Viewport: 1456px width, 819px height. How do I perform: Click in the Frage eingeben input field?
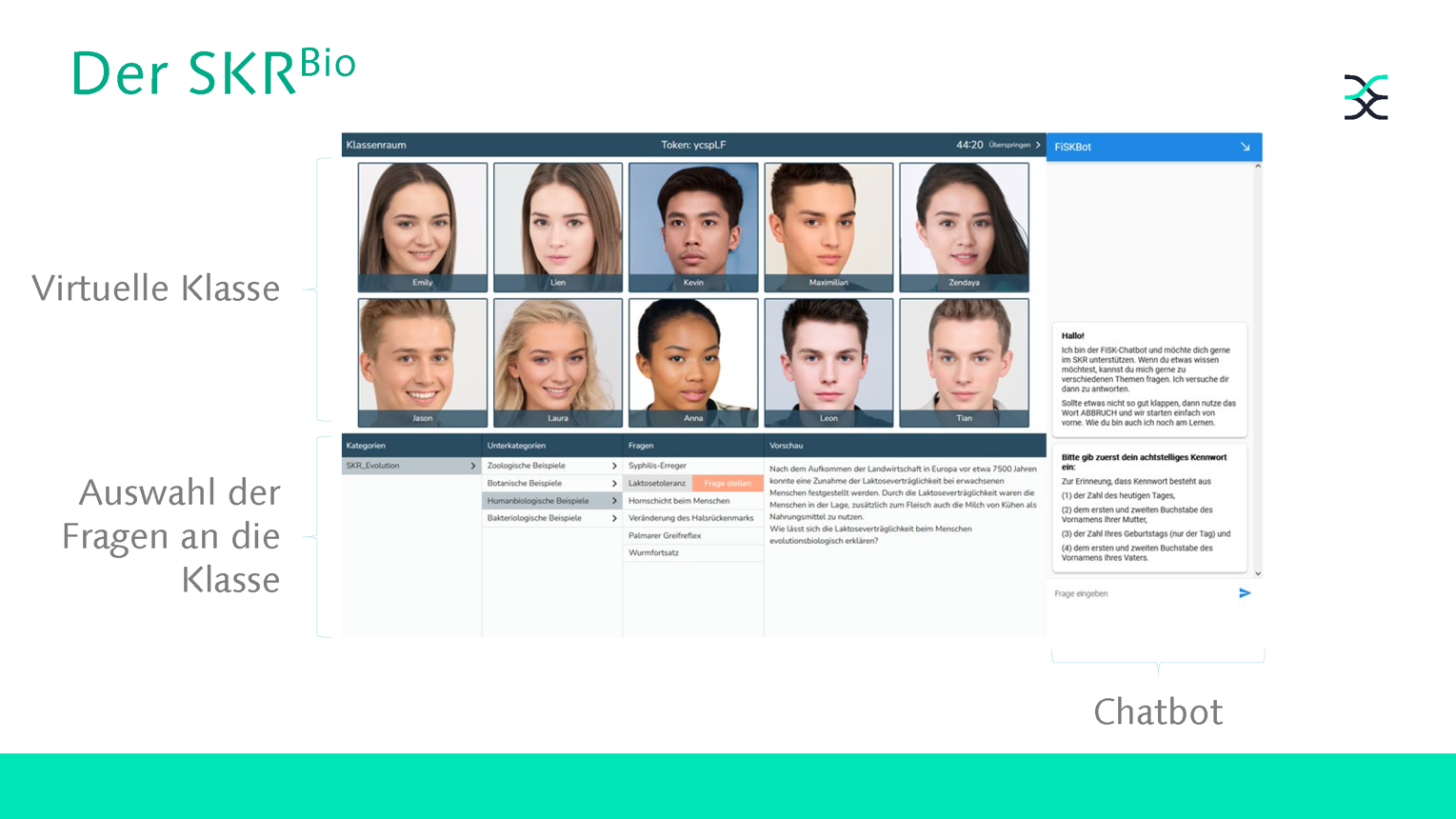tap(1141, 593)
